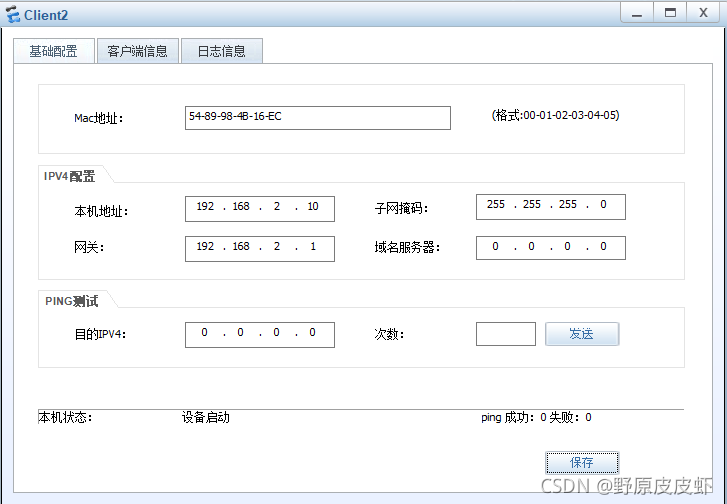727x504 pixels.
Task: Open the 客户端信息 tab
Action: (138, 51)
